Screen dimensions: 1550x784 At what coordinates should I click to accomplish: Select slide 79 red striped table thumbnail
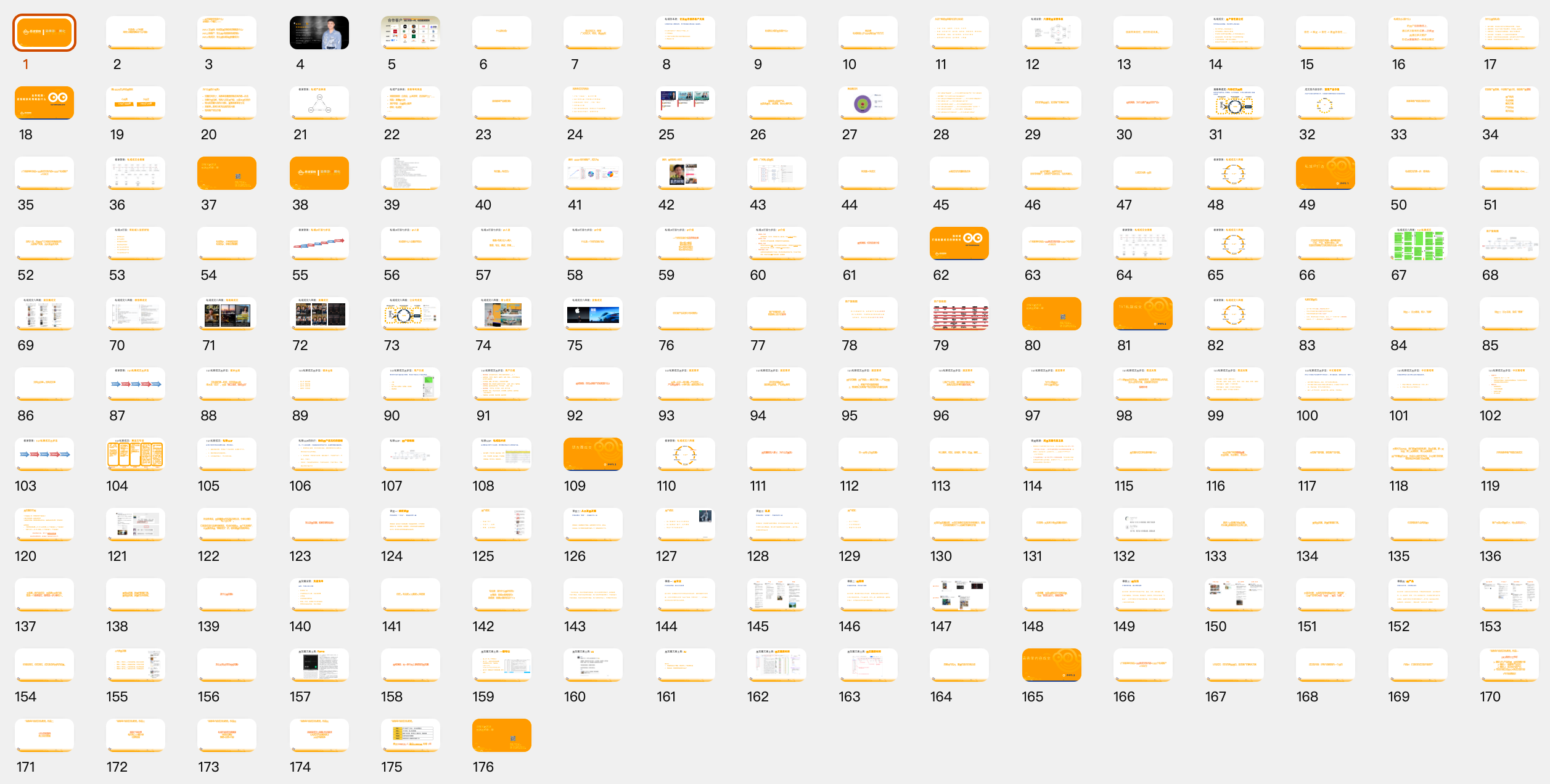click(959, 313)
